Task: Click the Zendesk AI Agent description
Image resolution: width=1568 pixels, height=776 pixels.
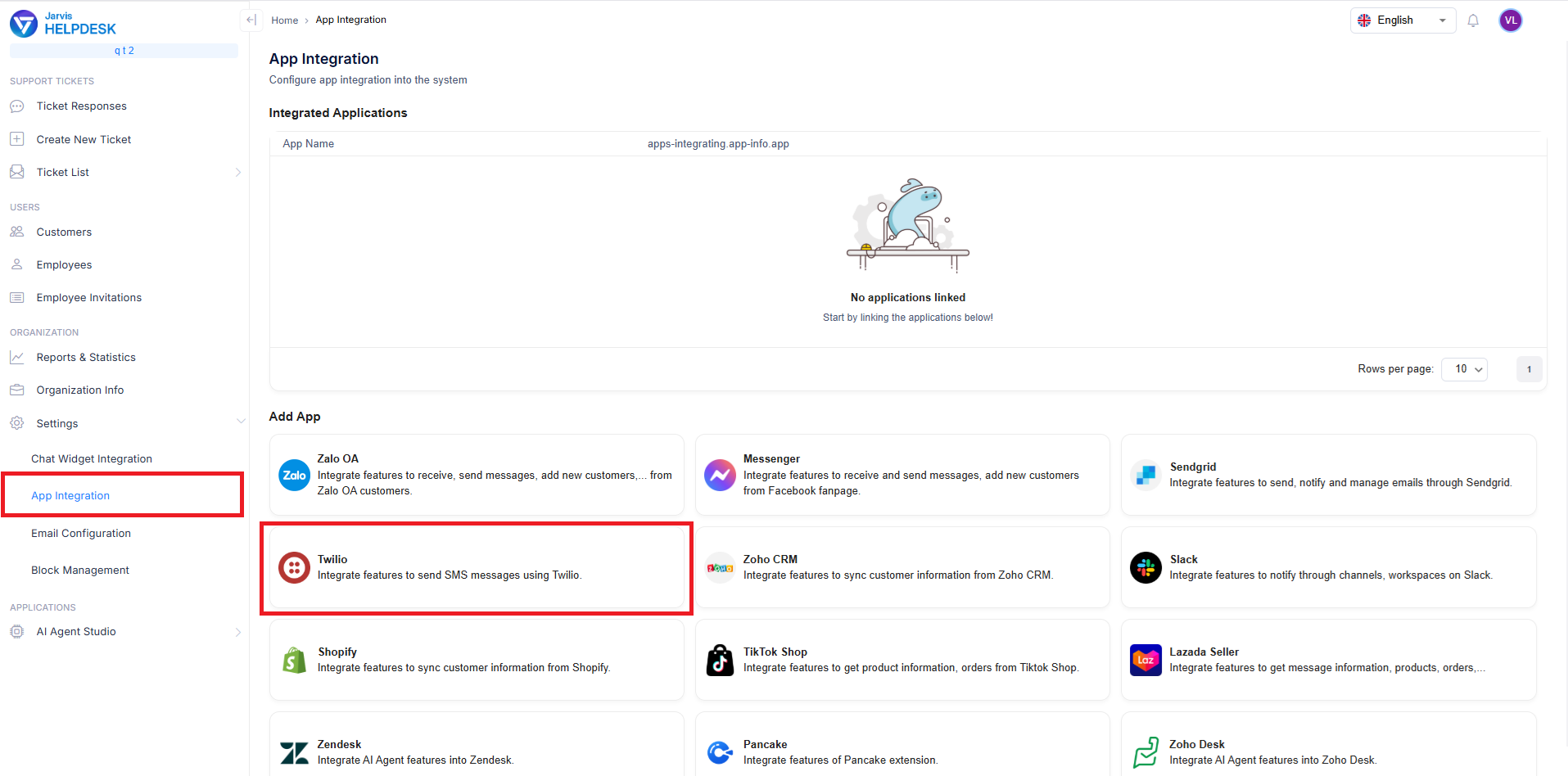Action: point(416,760)
